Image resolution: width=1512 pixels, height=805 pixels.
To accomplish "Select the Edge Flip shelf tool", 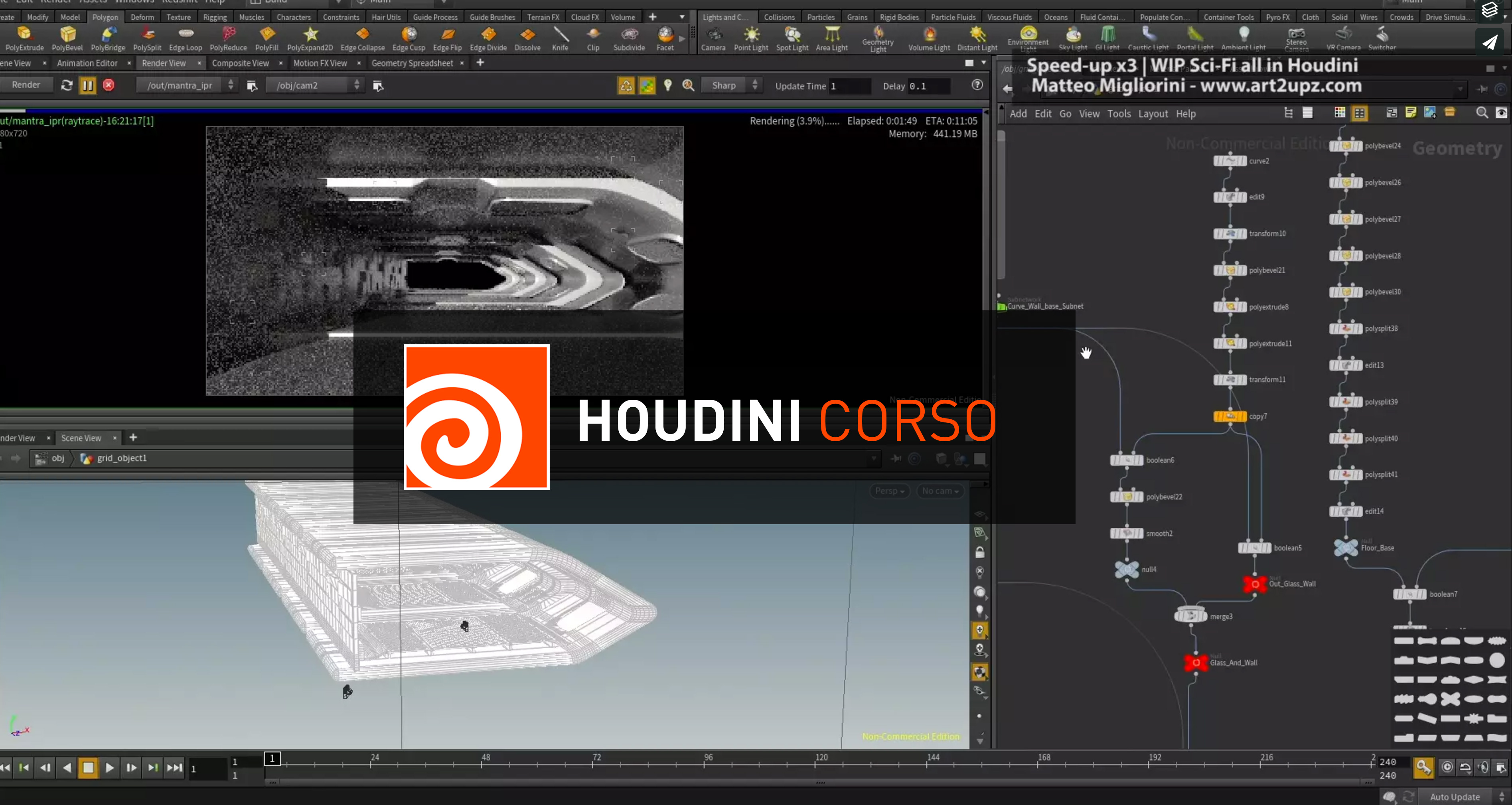I will pyautogui.click(x=447, y=39).
